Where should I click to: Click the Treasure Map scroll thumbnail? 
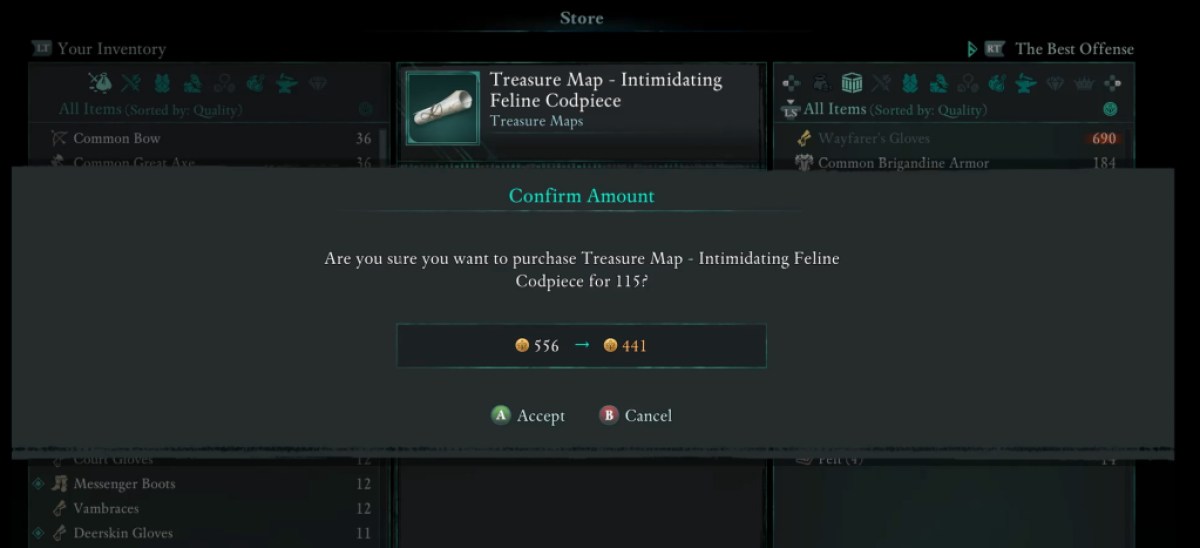tap(442, 108)
